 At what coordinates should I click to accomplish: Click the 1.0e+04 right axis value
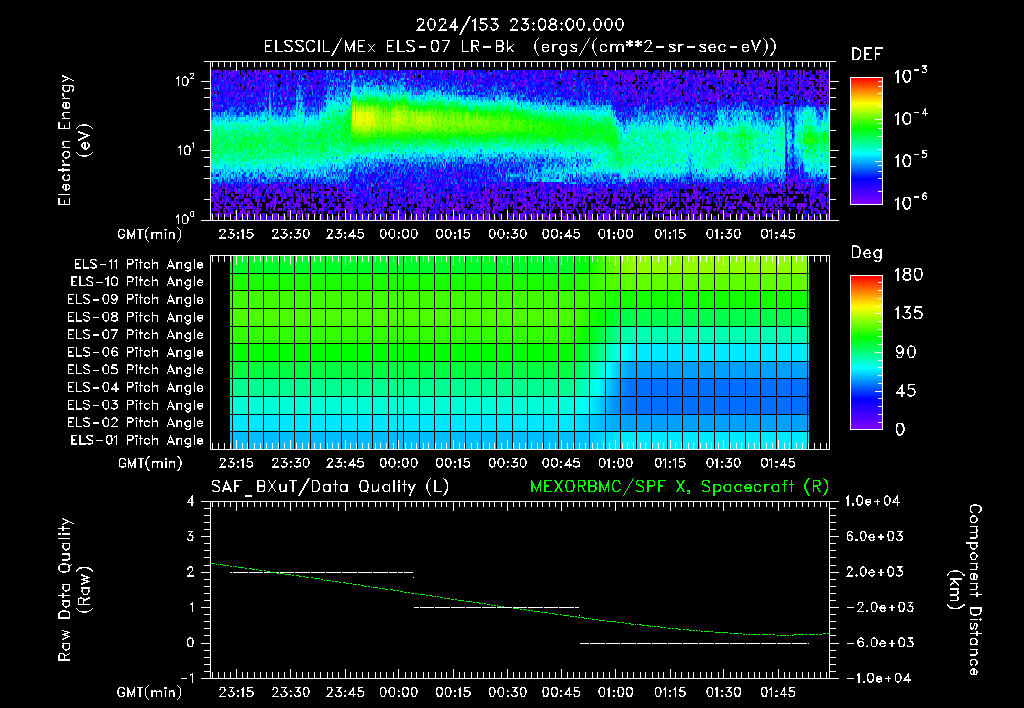[x=872, y=501]
